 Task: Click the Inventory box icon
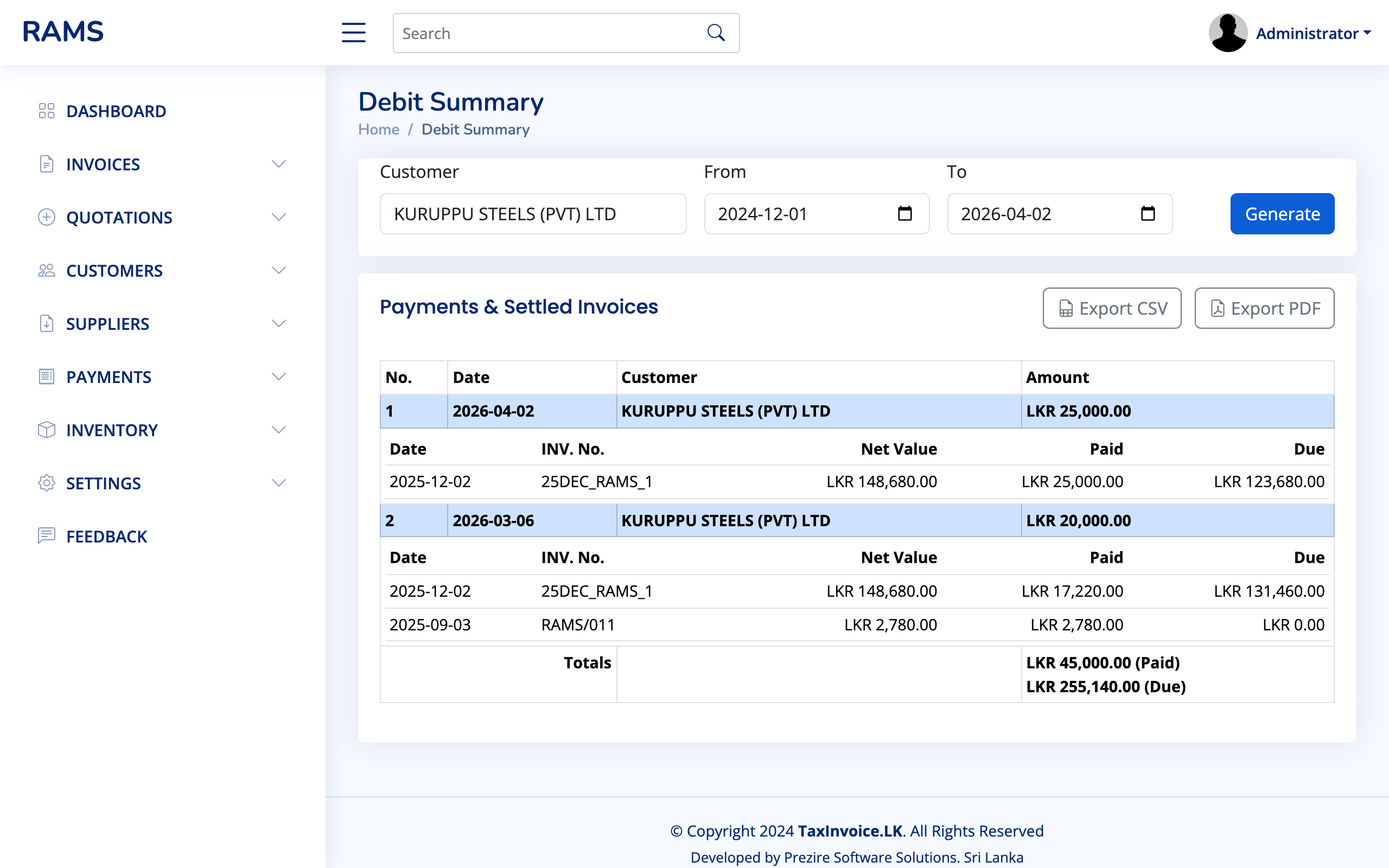pos(47,430)
